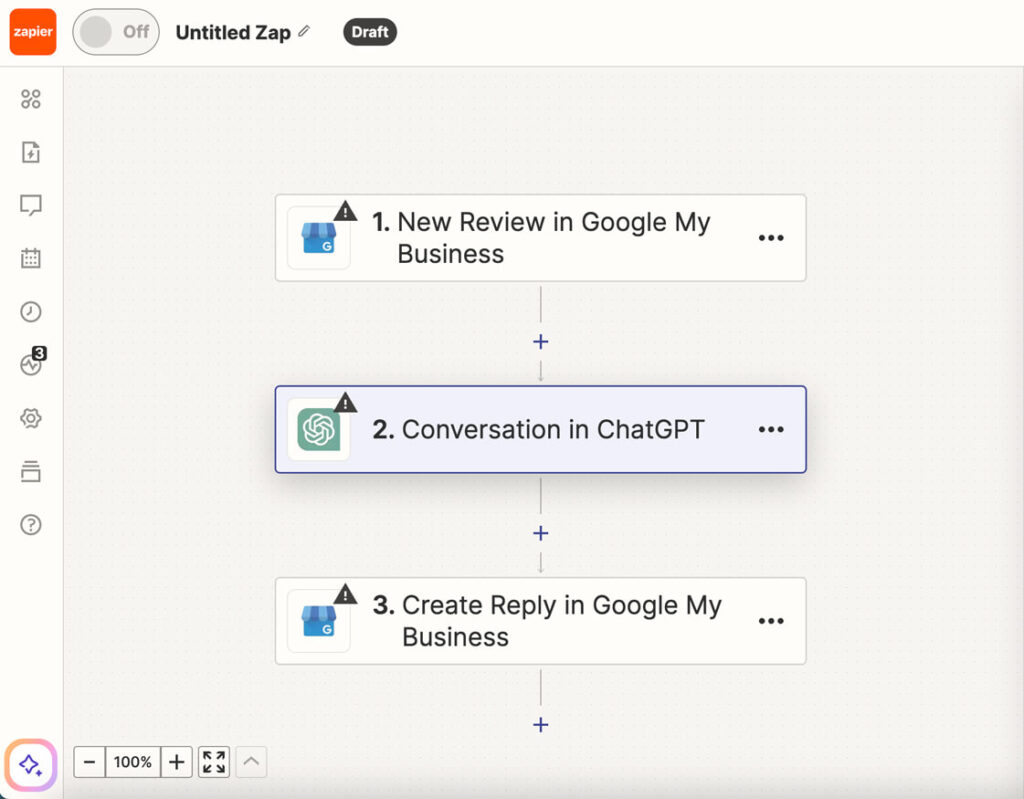The height and width of the screenshot is (799, 1024).
Task: Fit the canvas to screen
Action: coord(213,762)
